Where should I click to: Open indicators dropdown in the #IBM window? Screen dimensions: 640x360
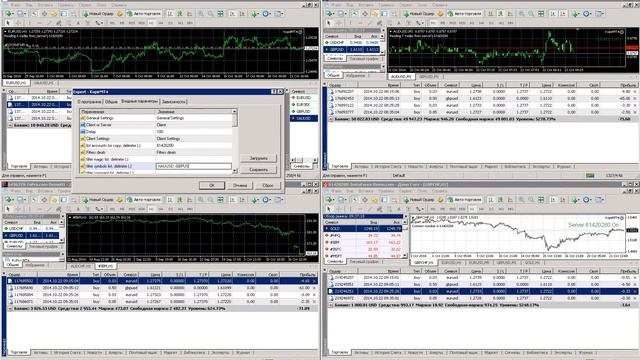click(x=255, y=200)
